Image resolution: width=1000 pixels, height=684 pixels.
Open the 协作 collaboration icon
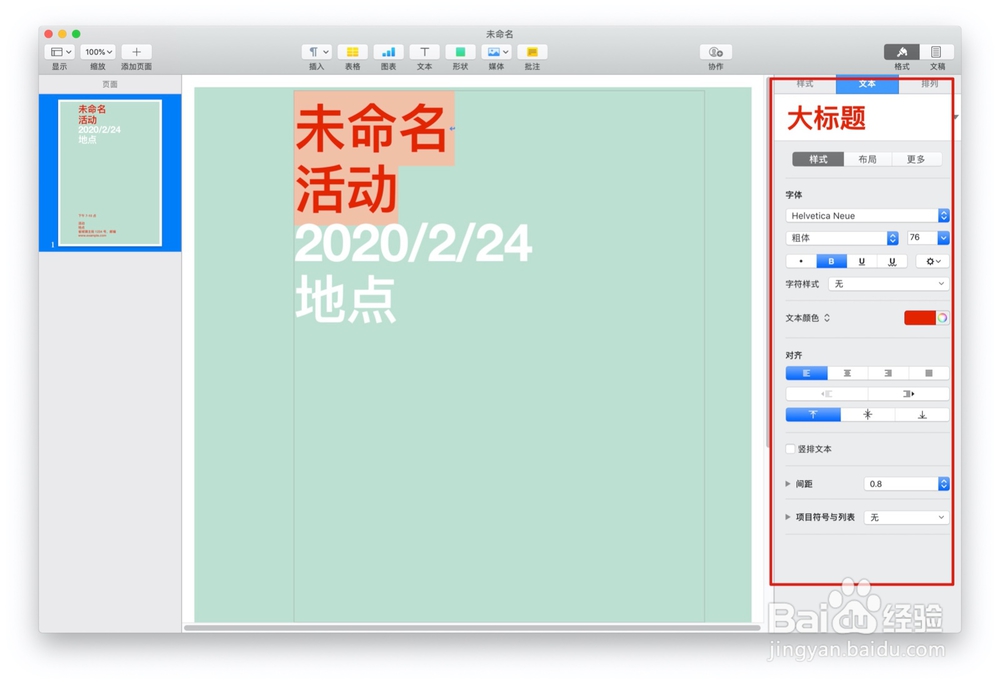715,52
